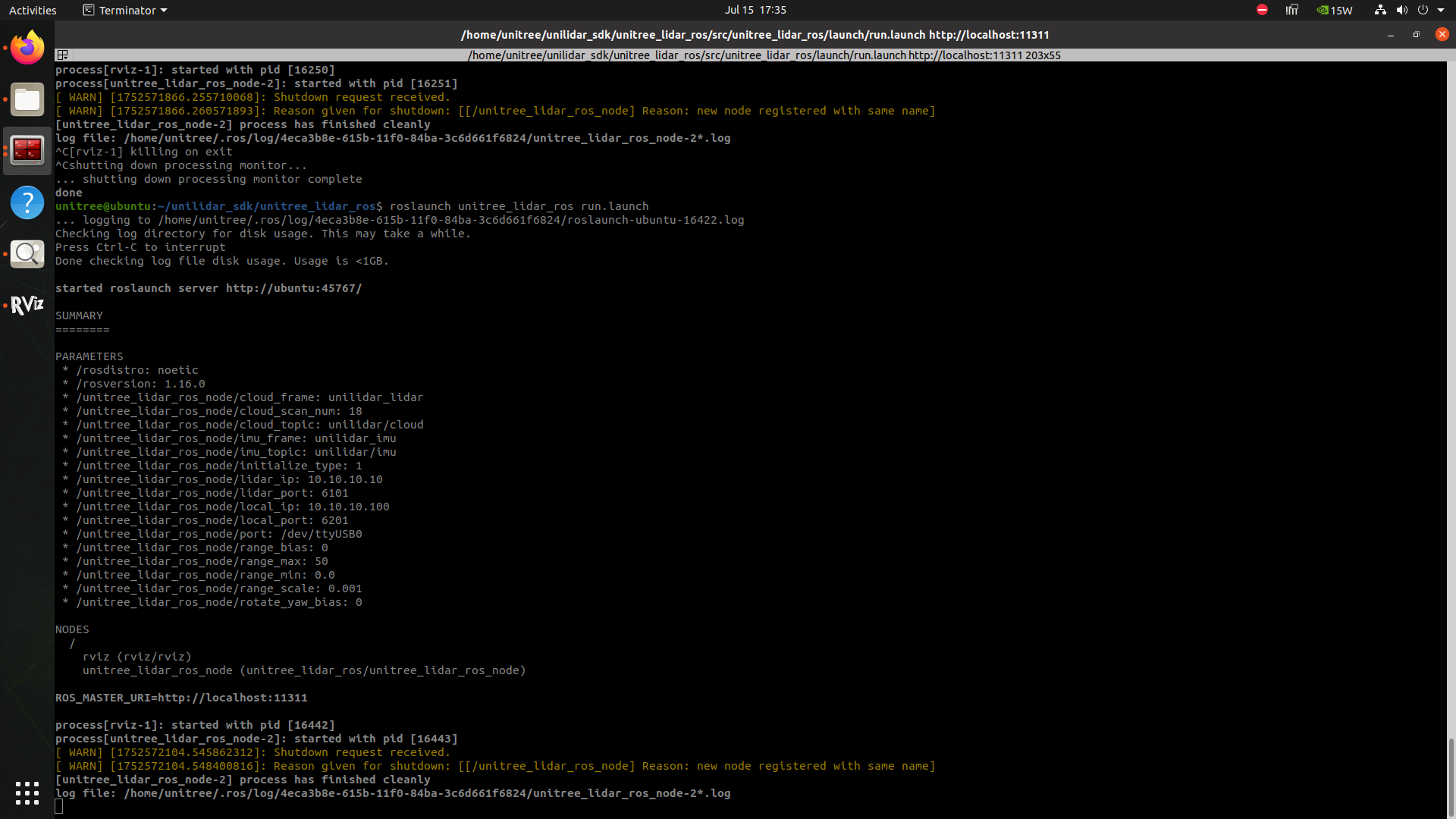This screenshot has width=1456, height=819.
Task: Open Activities overview
Action: 33,10
